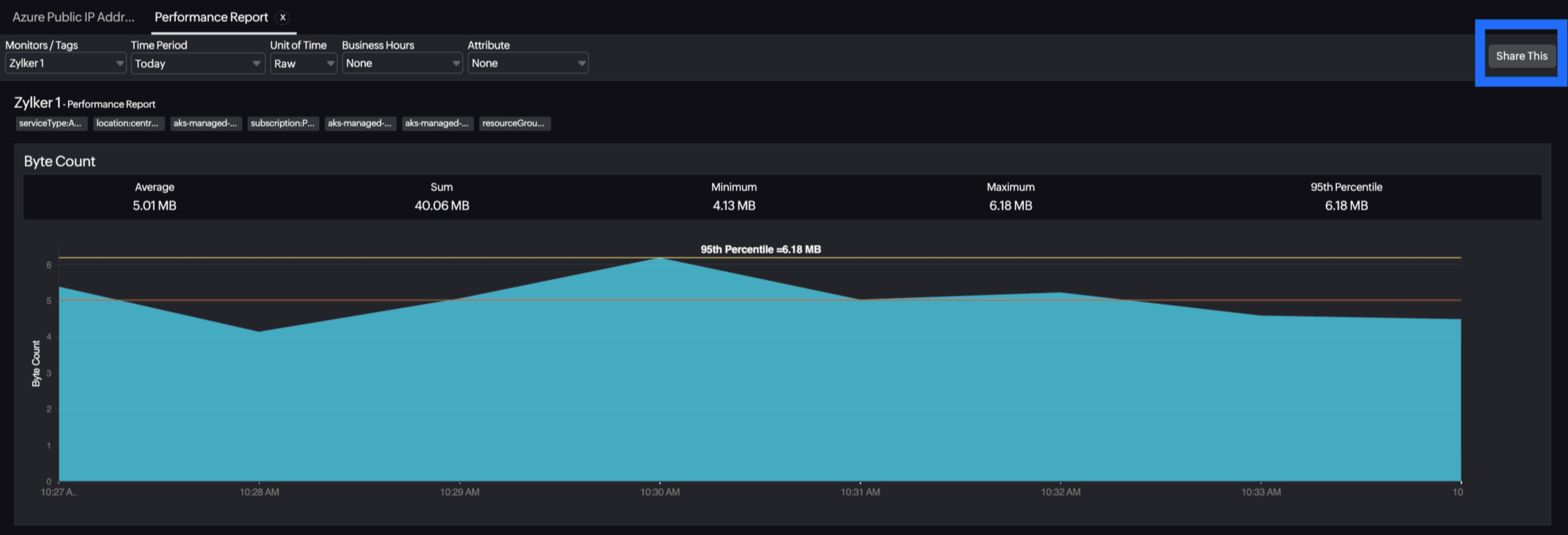This screenshot has width=1568, height=535.
Task: Expand the Time Period dropdown set to Today
Action: coord(197,63)
